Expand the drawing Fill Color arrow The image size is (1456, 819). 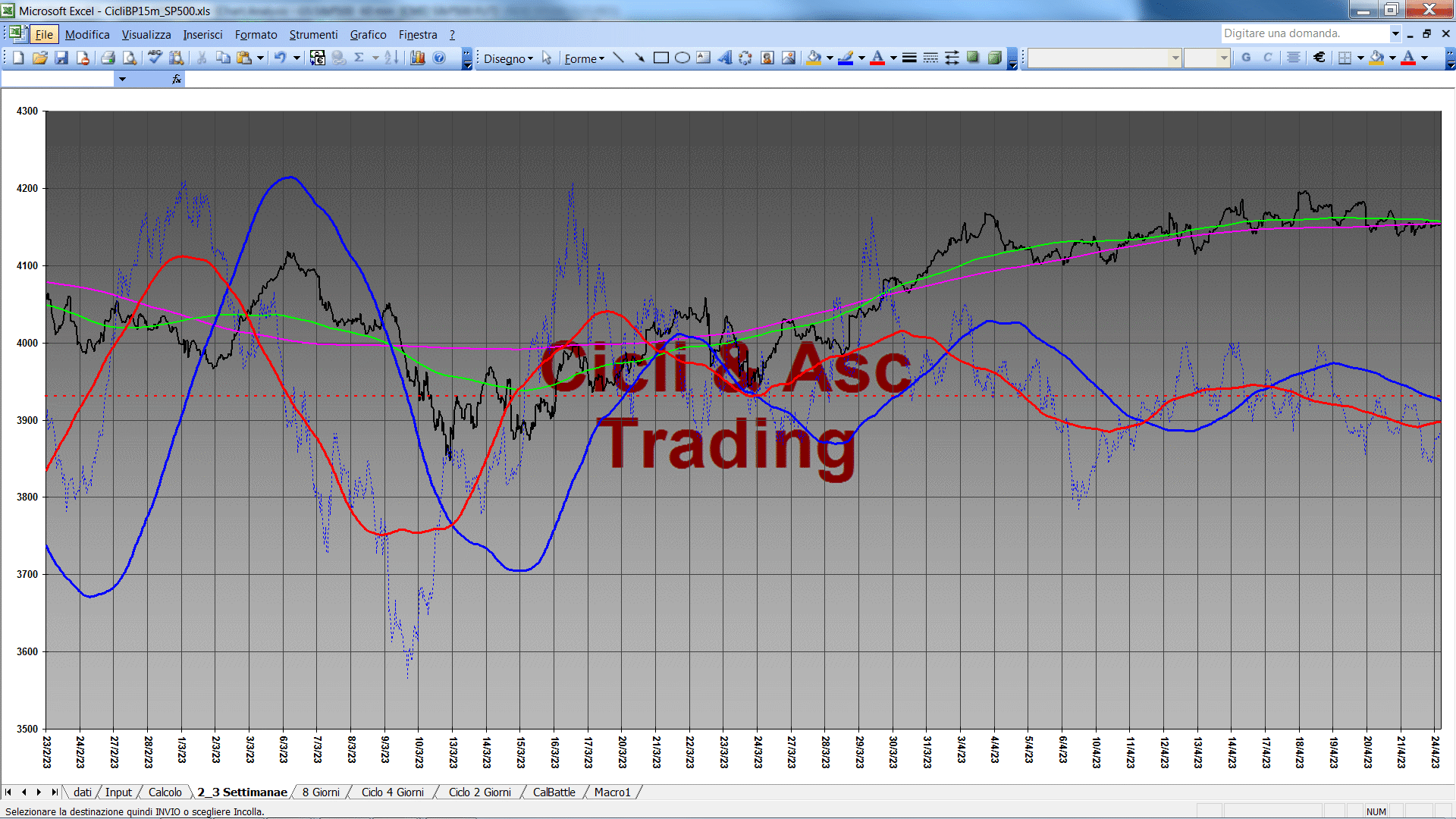[830, 58]
